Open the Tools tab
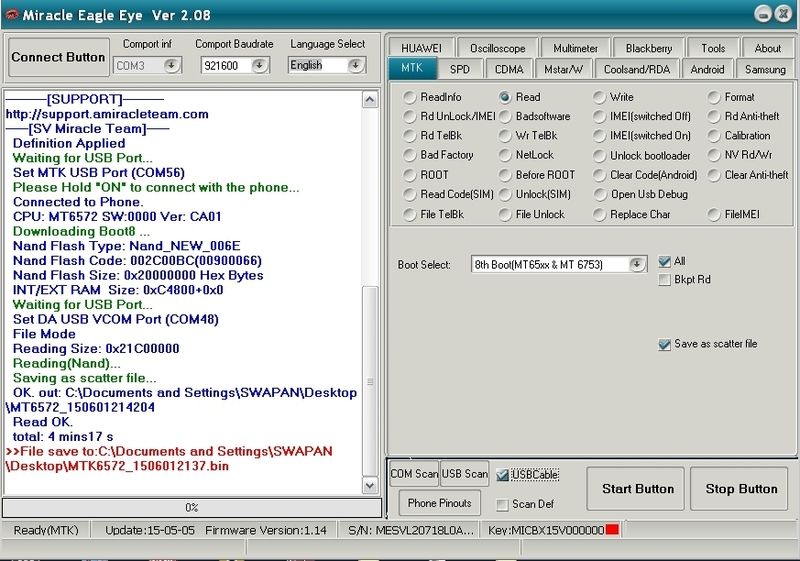Screen dimensions: 800x561 point(713,48)
